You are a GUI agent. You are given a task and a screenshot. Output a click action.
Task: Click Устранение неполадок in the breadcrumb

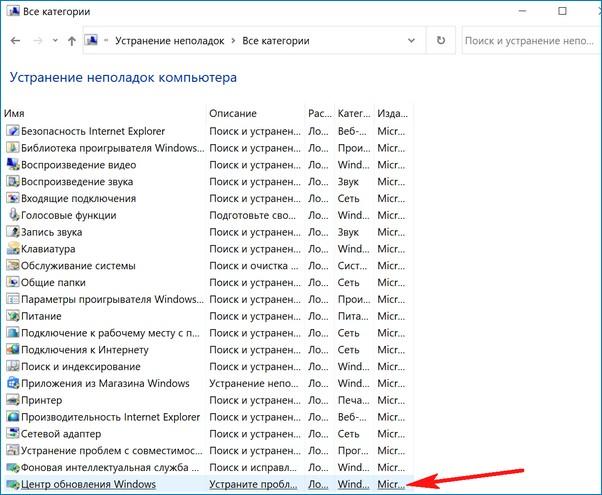click(x=170, y=41)
